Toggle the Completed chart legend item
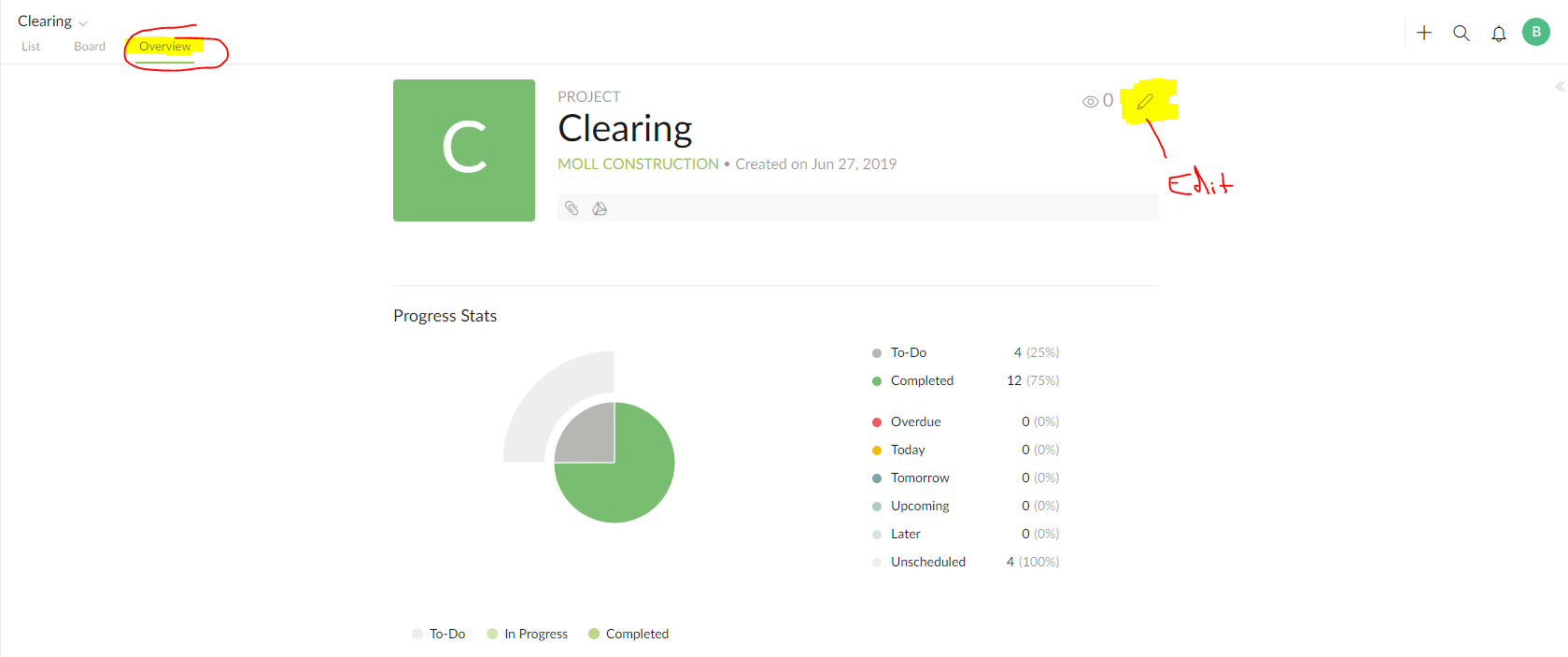The image size is (1568, 657). (x=629, y=634)
